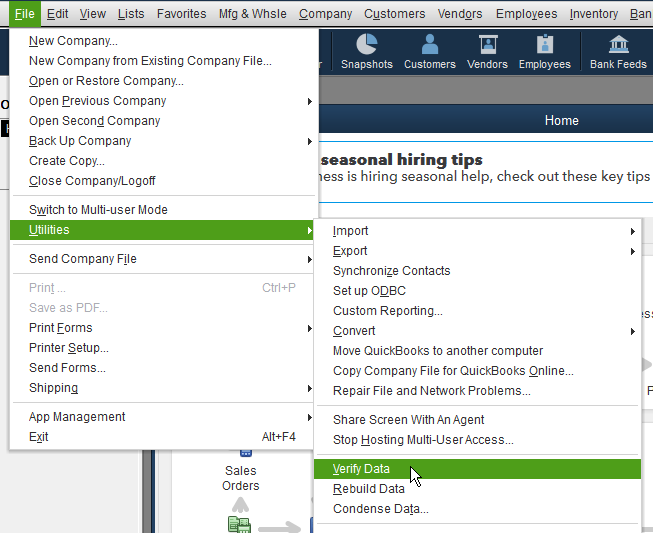Open the Customers menu in menu bar
653x533 pixels.
coord(394,14)
